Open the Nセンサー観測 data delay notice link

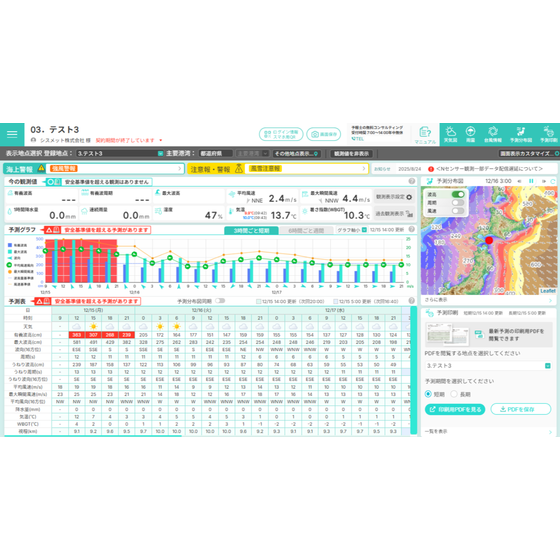[489, 169]
